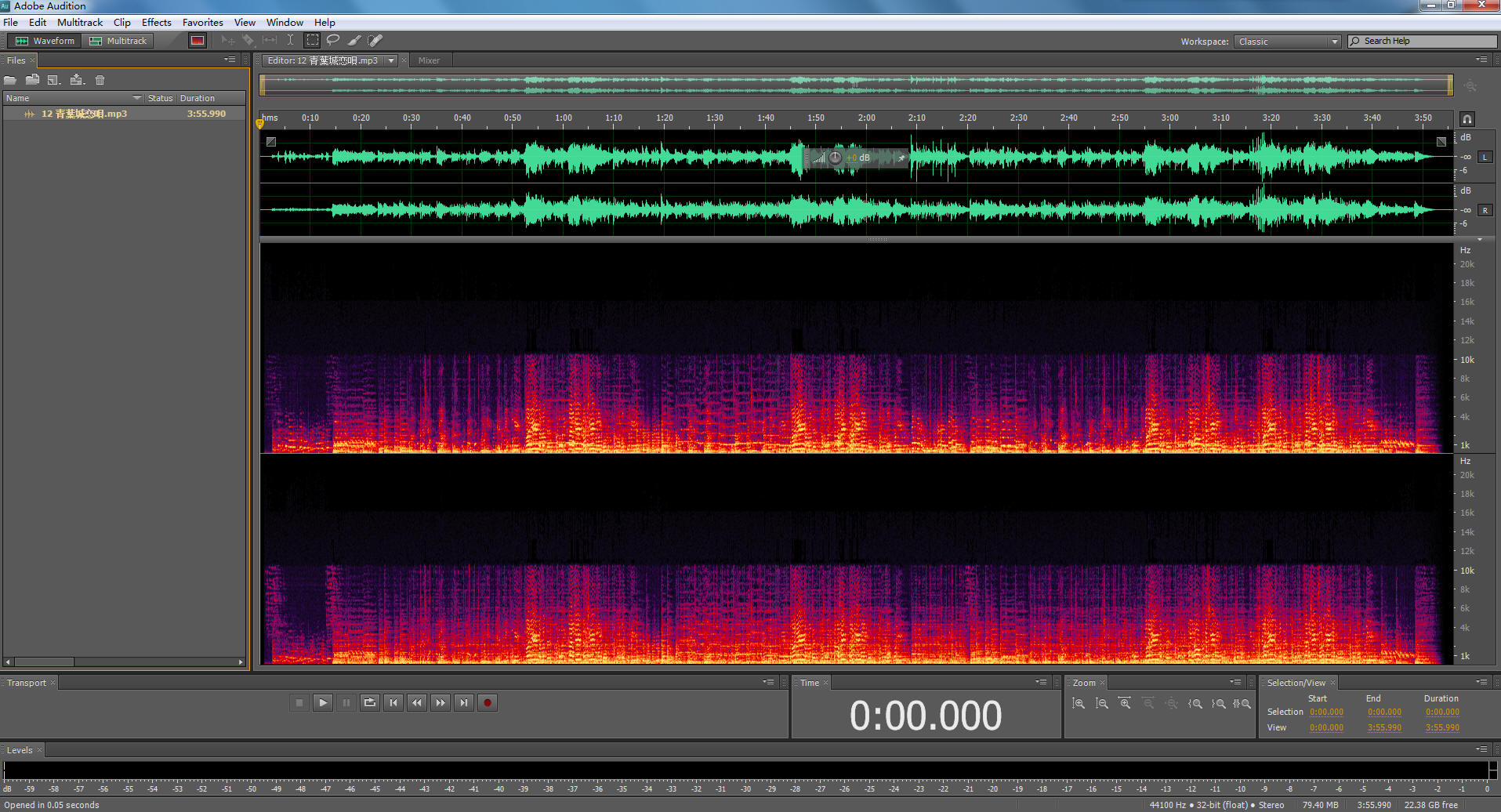Click the Play button in Transport
Image resolution: width=1501 pixels, height=812 pixels.
[x=323, y=703]
